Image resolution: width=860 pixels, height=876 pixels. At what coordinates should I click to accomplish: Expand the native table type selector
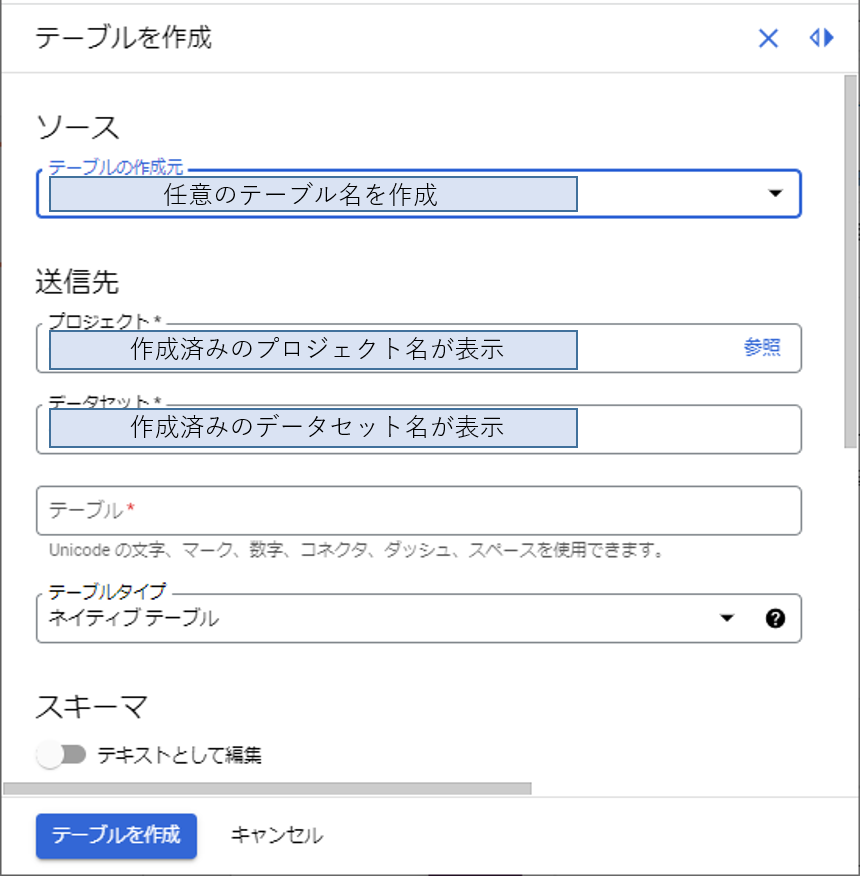(x=727, y=618)
